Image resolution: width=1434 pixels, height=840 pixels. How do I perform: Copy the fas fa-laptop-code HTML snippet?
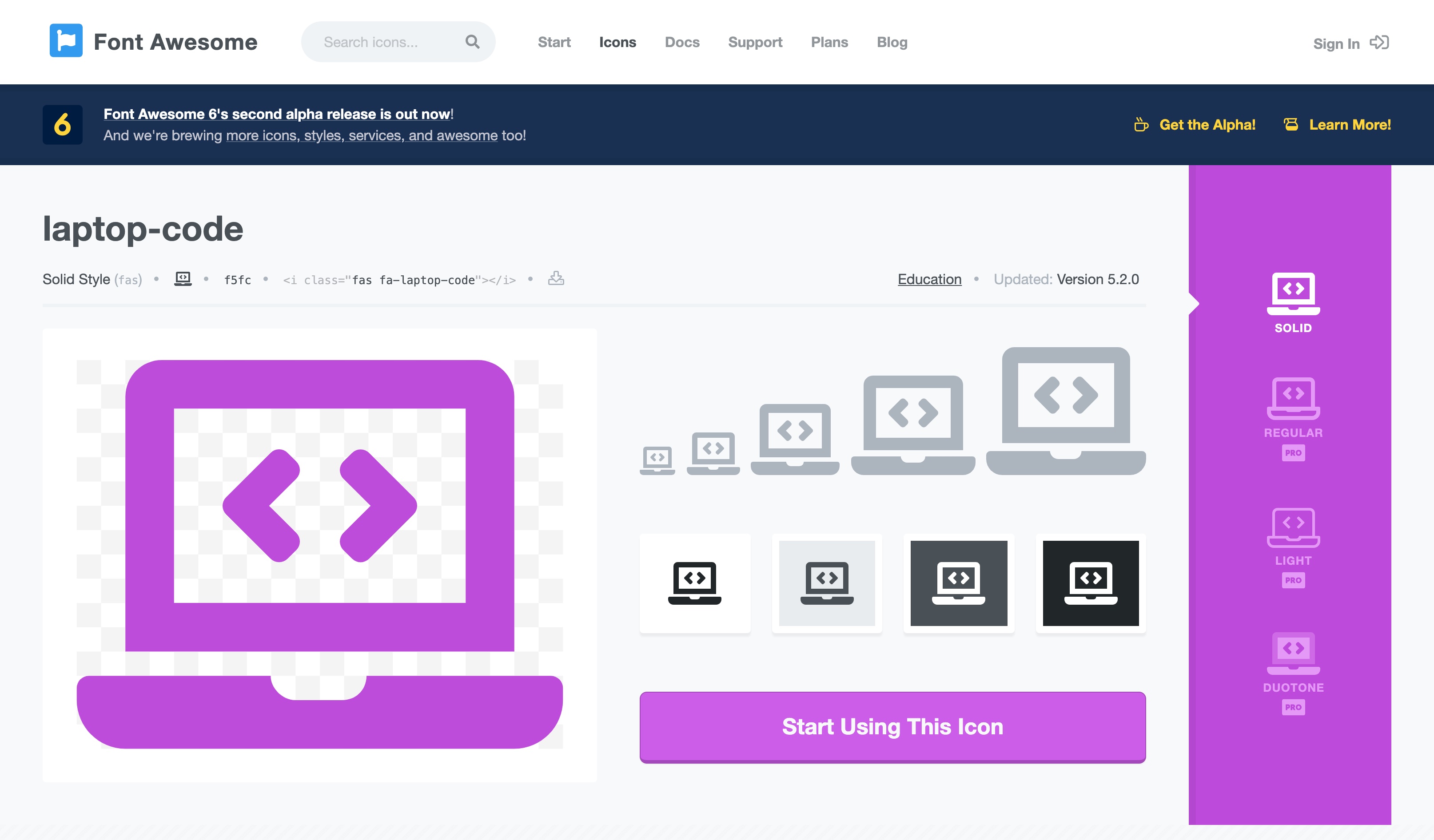(399, 280)
